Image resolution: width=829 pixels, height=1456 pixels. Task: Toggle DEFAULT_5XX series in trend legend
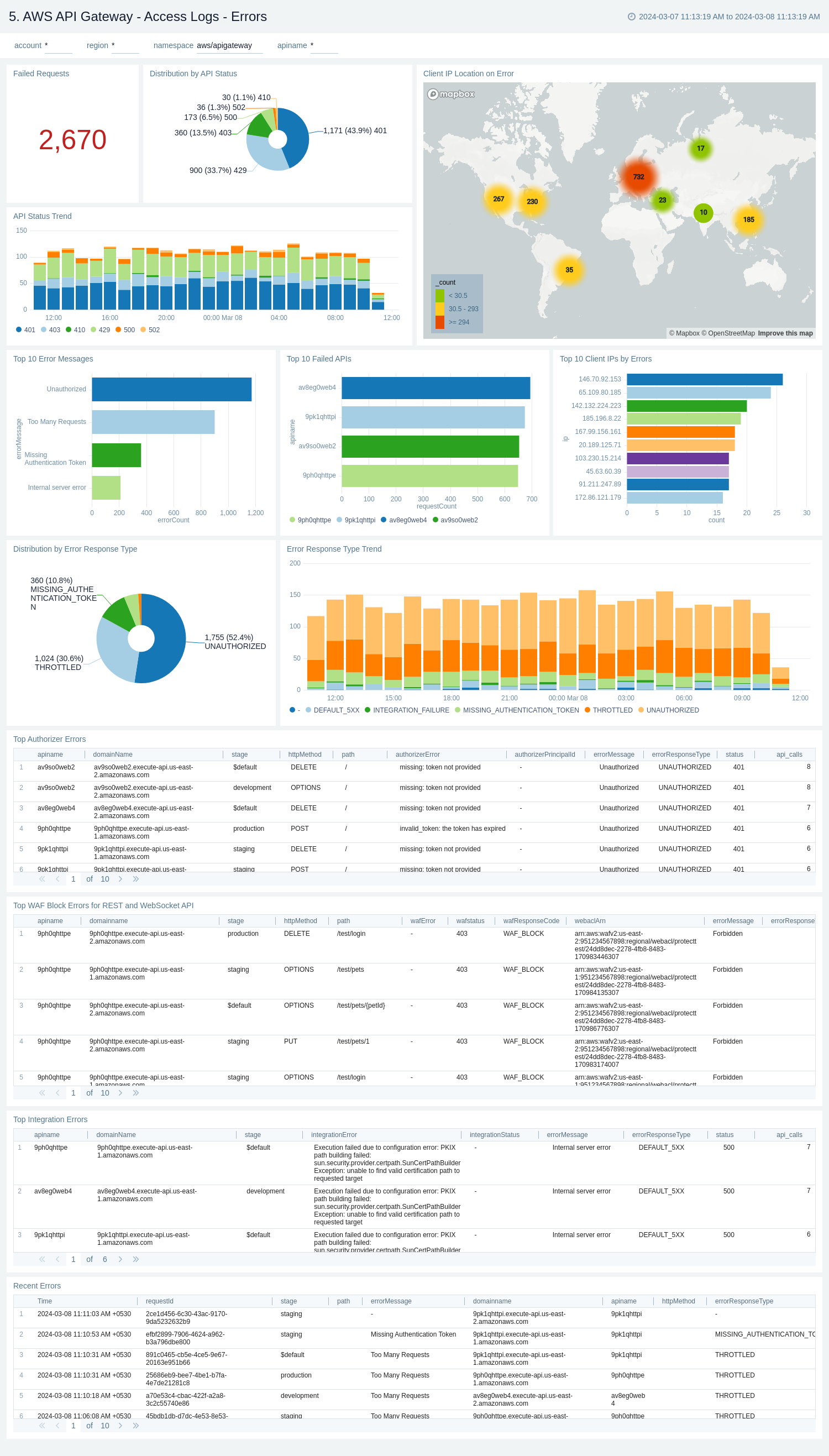pos(333,710)
